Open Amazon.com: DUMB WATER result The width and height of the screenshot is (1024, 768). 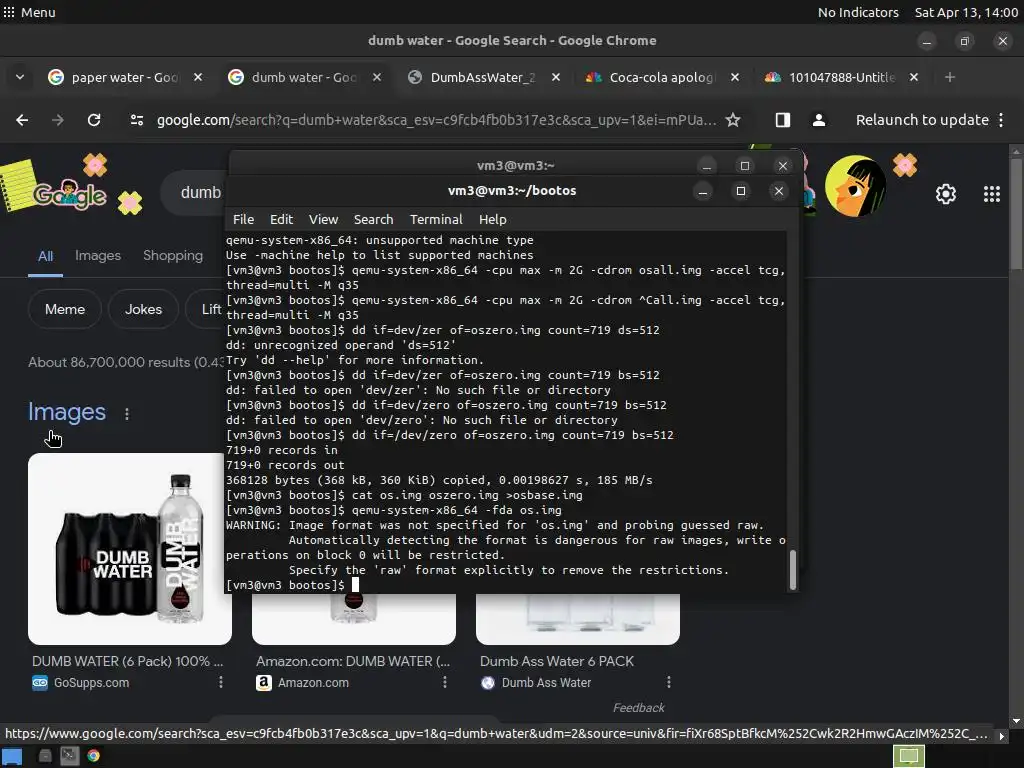(x=353, y=661)
